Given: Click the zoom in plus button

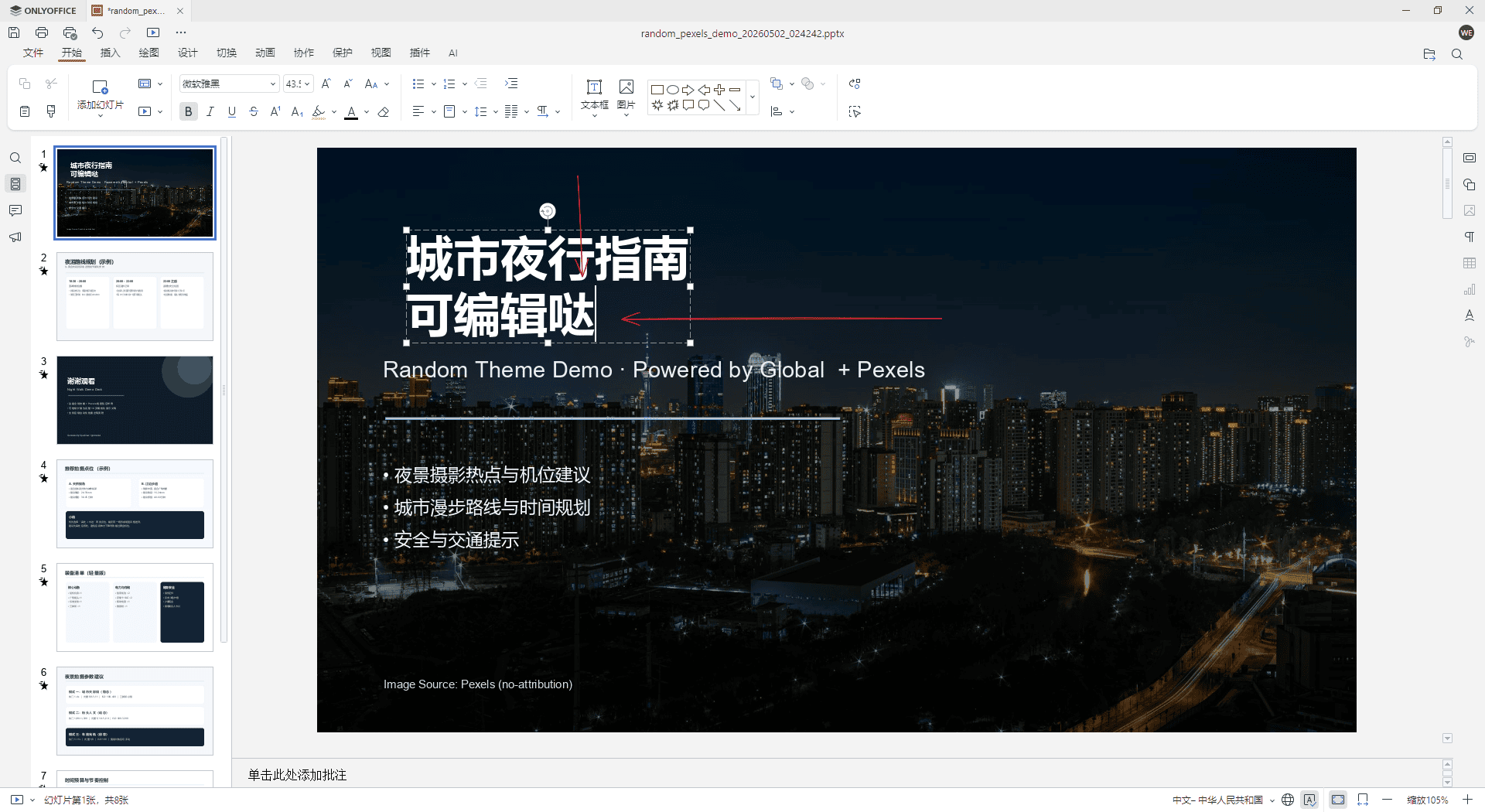Looking at the screenshot, I should tap(1467, 800).
